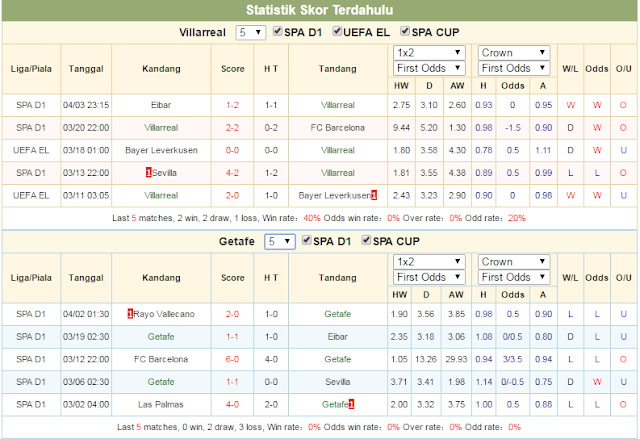Click Getafe table Tandang column header
The width and height of the screenshot is (640, 439).
point(338,277)
